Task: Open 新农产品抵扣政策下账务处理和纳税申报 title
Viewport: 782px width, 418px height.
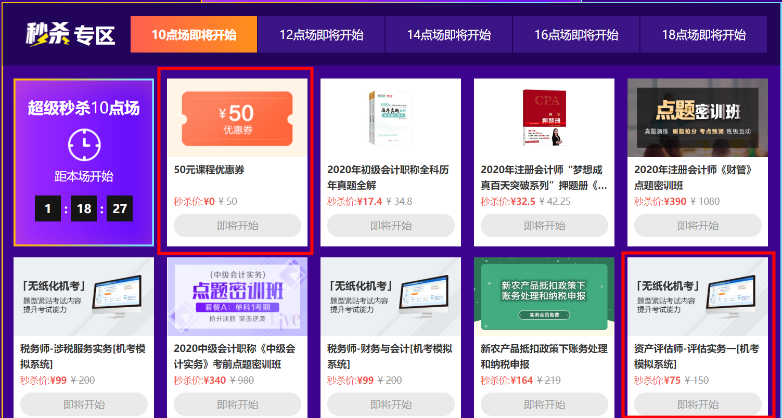Action: pos(544,356)
